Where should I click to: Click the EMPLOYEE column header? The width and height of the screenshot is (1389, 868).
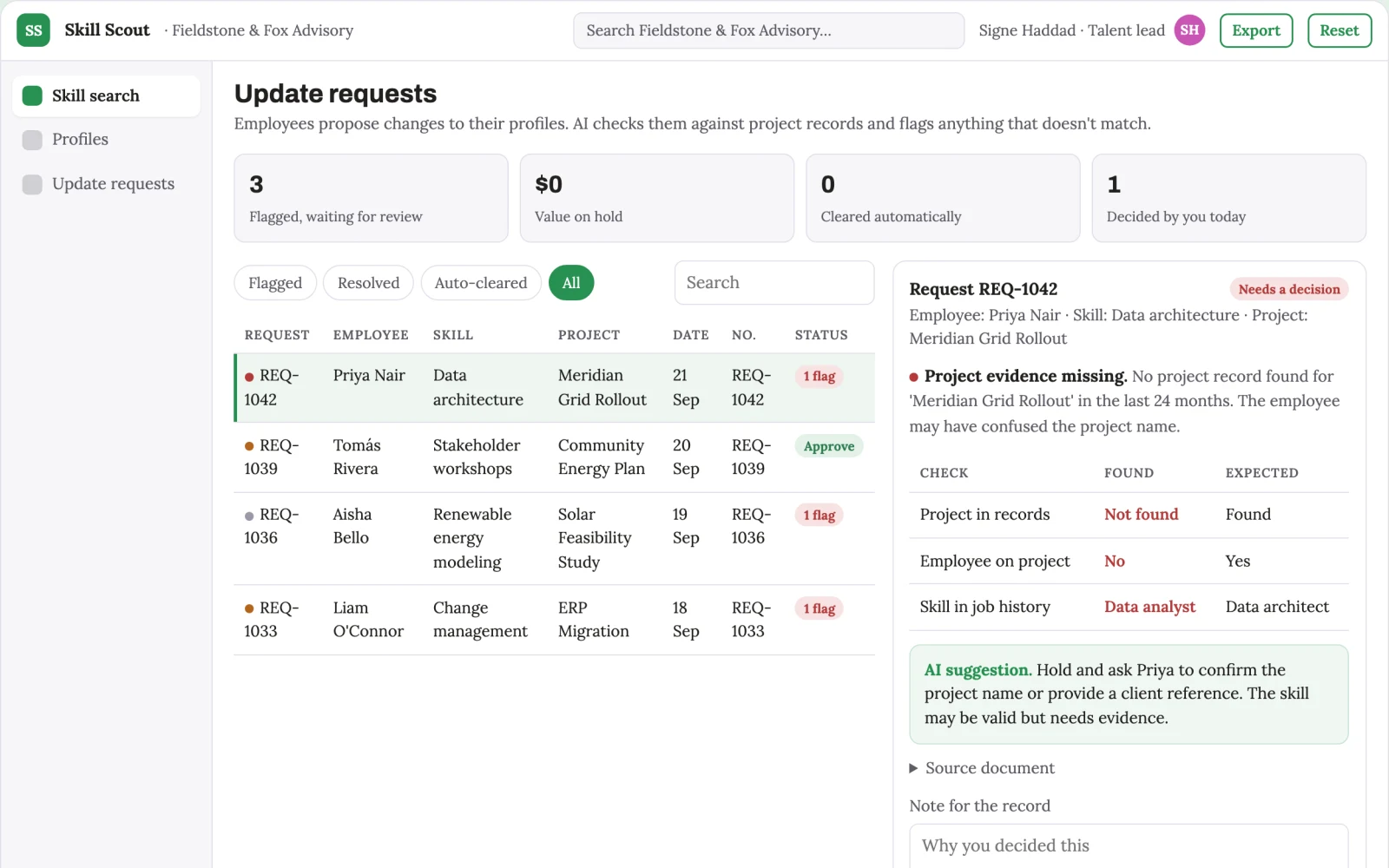pyautogui.click(x=371, y=335)
